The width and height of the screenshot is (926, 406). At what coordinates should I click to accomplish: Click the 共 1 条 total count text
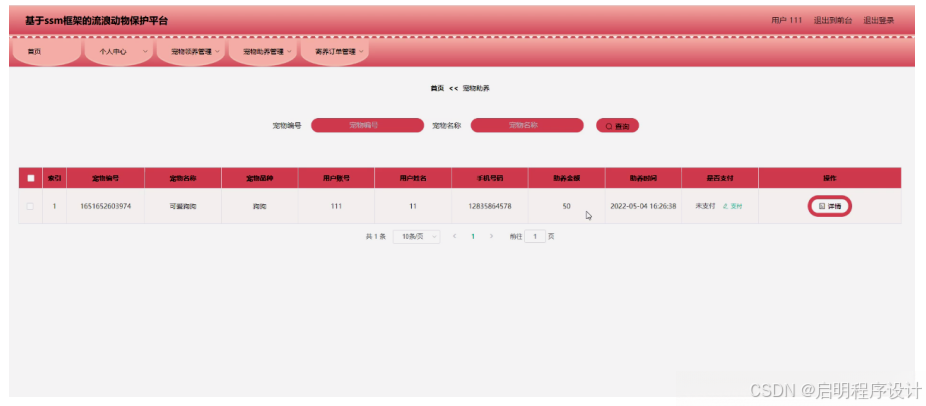coord(376,236)
